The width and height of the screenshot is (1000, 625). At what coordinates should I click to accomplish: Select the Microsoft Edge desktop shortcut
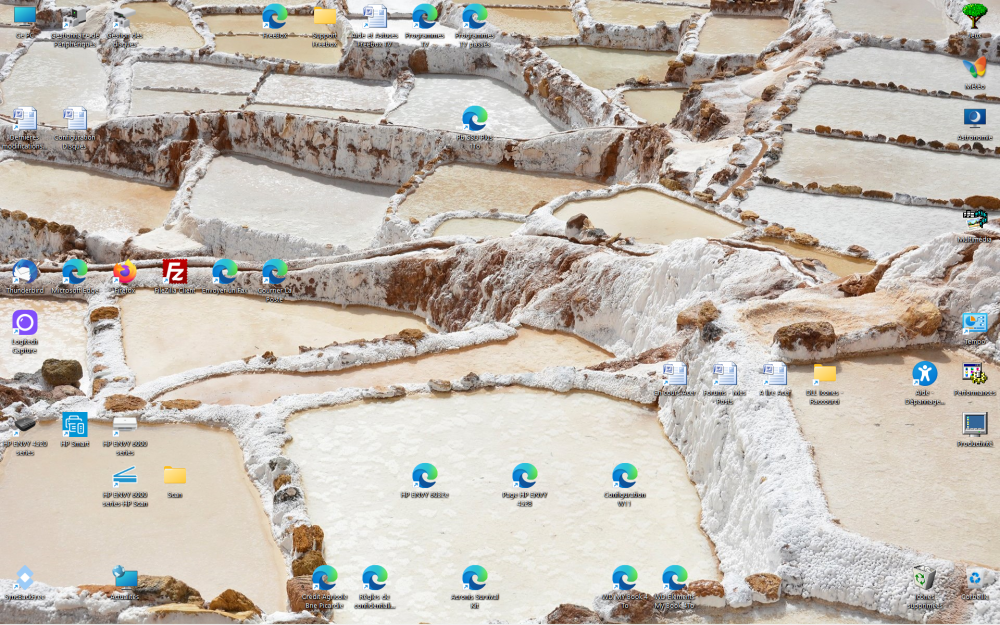(75, 272)
